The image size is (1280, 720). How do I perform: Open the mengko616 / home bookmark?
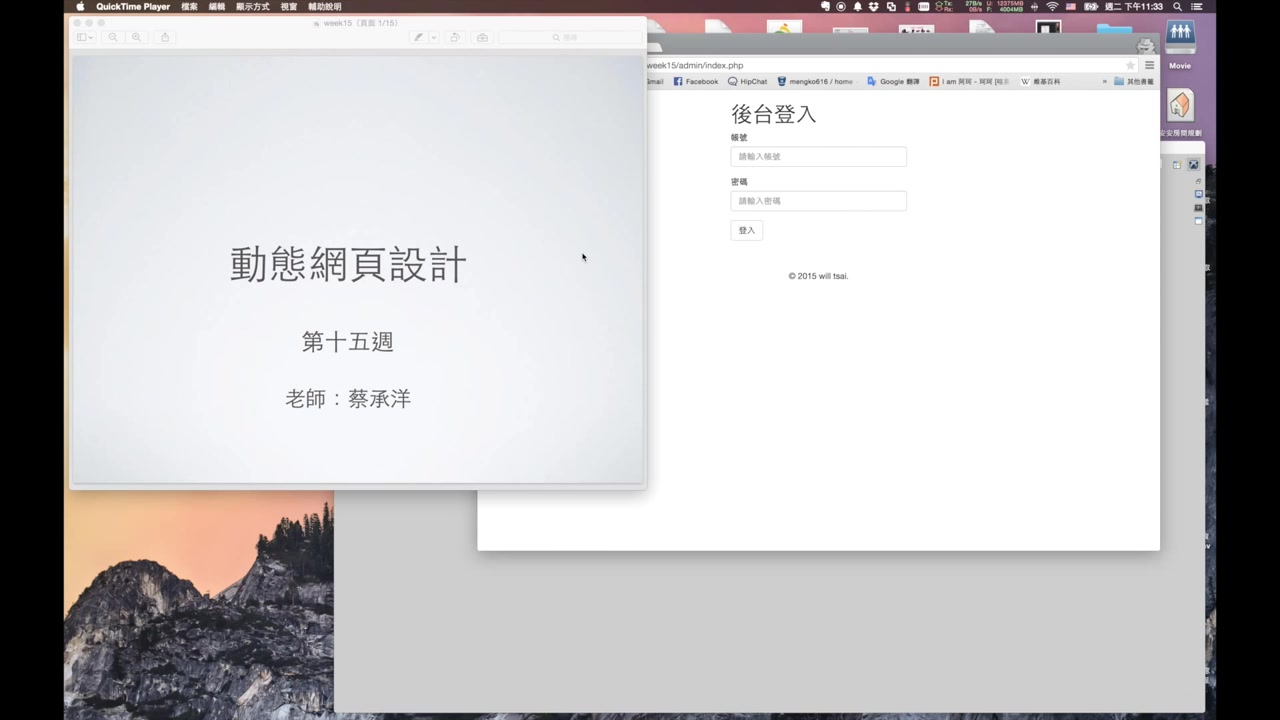click(815, 81)
